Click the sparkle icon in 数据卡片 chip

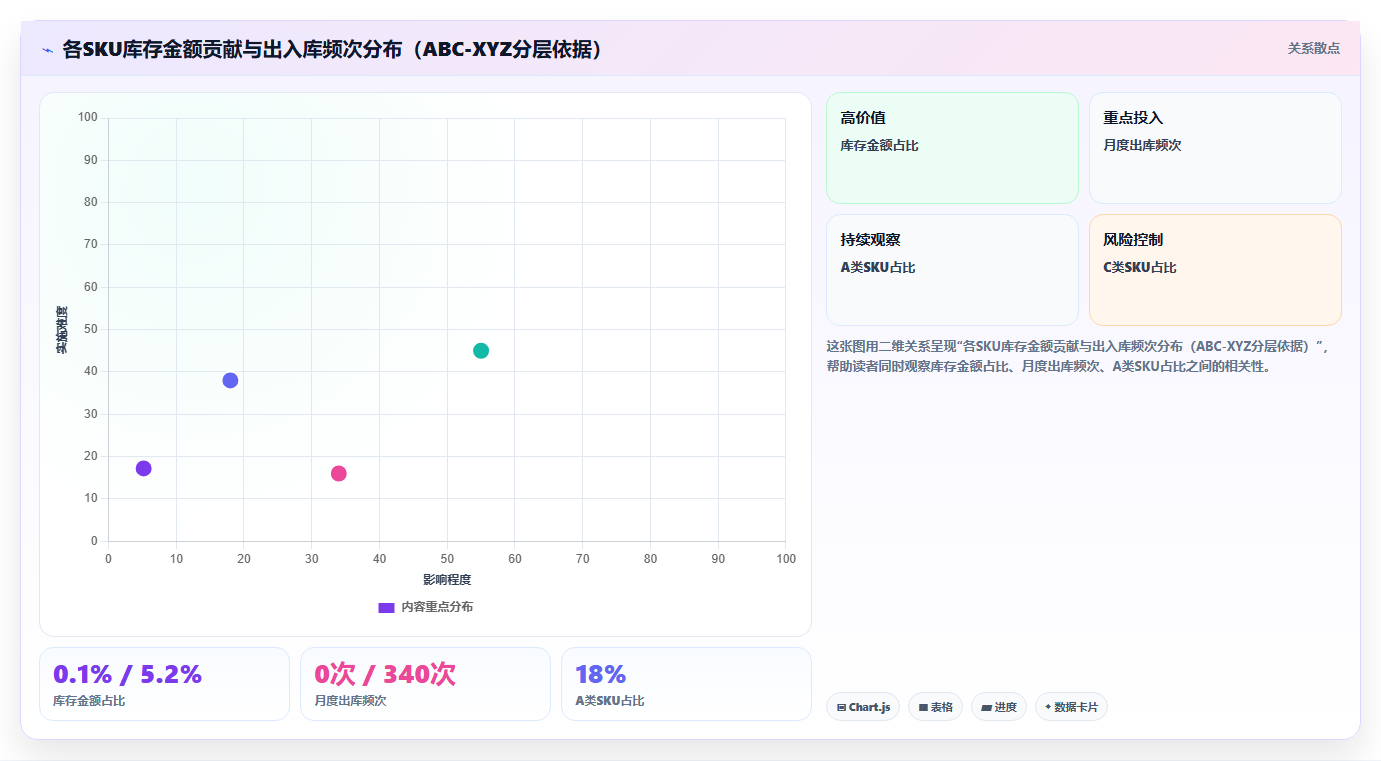click(1048, 706)
